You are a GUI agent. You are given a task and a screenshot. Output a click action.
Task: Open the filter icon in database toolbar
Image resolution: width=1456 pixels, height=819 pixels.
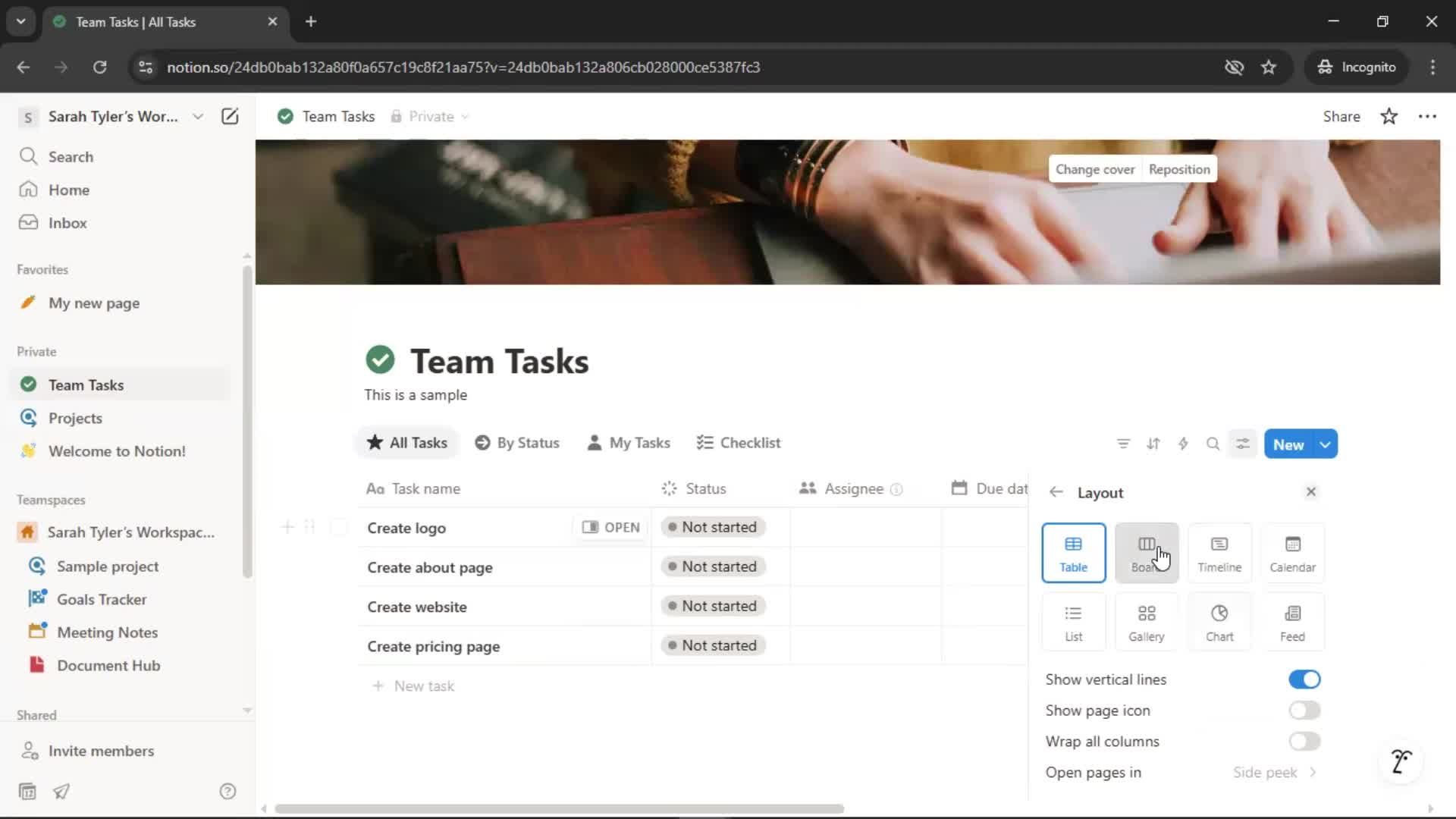1123,444
